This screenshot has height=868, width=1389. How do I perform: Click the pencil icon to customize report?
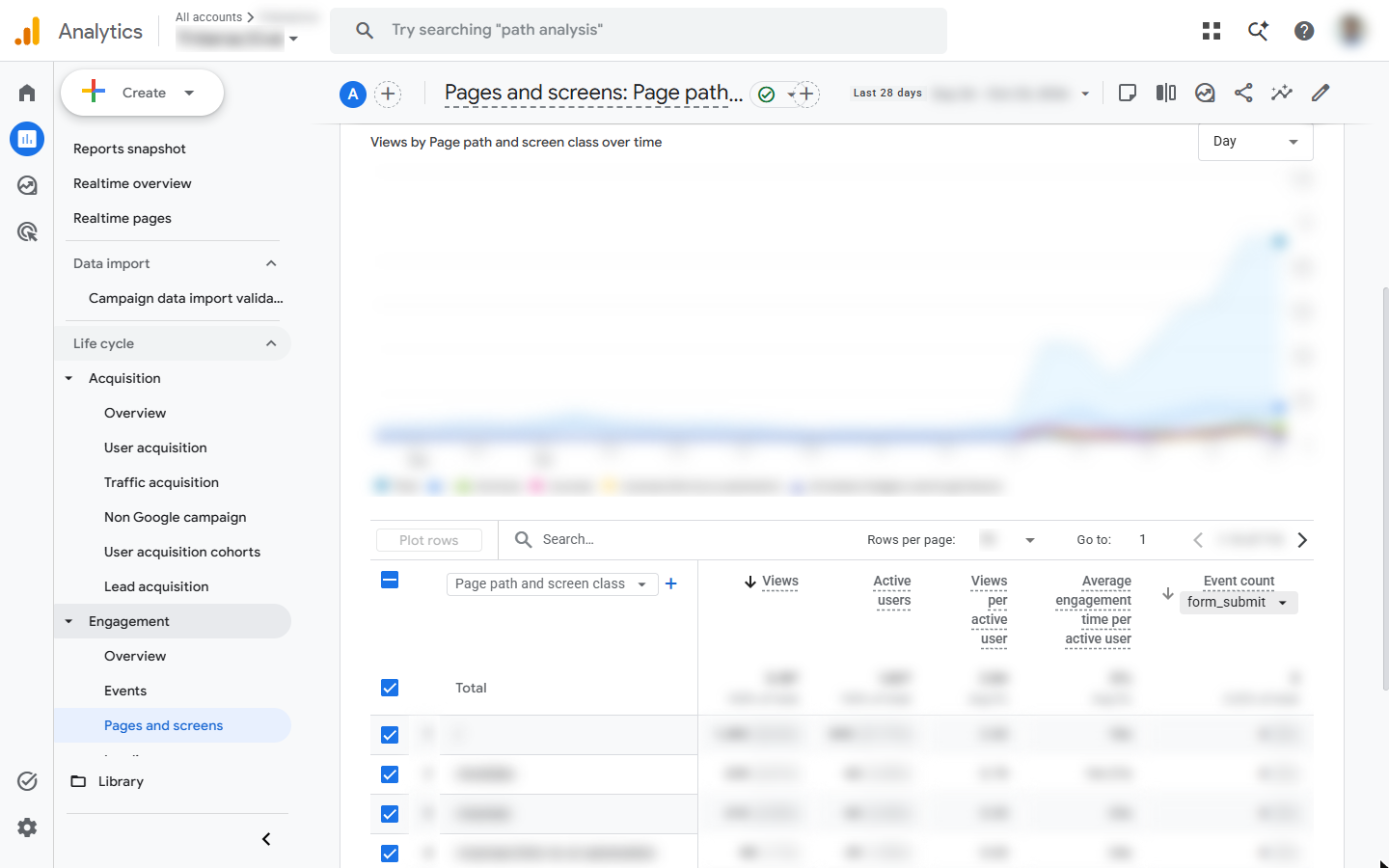coord(1320,93)
